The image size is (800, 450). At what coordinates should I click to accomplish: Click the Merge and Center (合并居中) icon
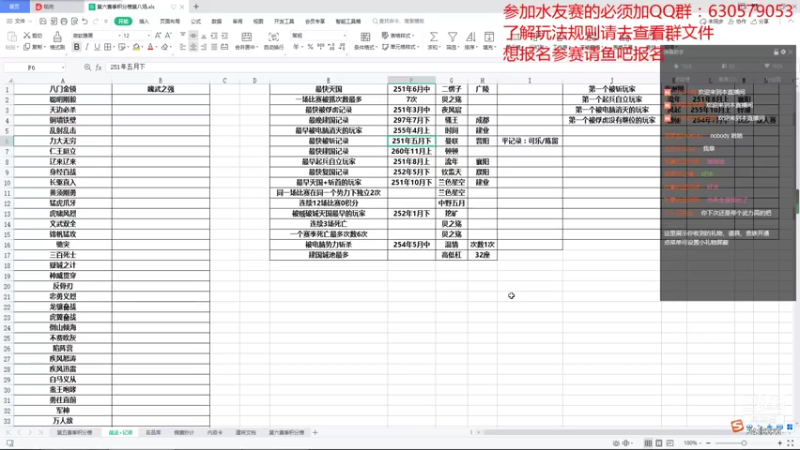(x=246, y=37)
